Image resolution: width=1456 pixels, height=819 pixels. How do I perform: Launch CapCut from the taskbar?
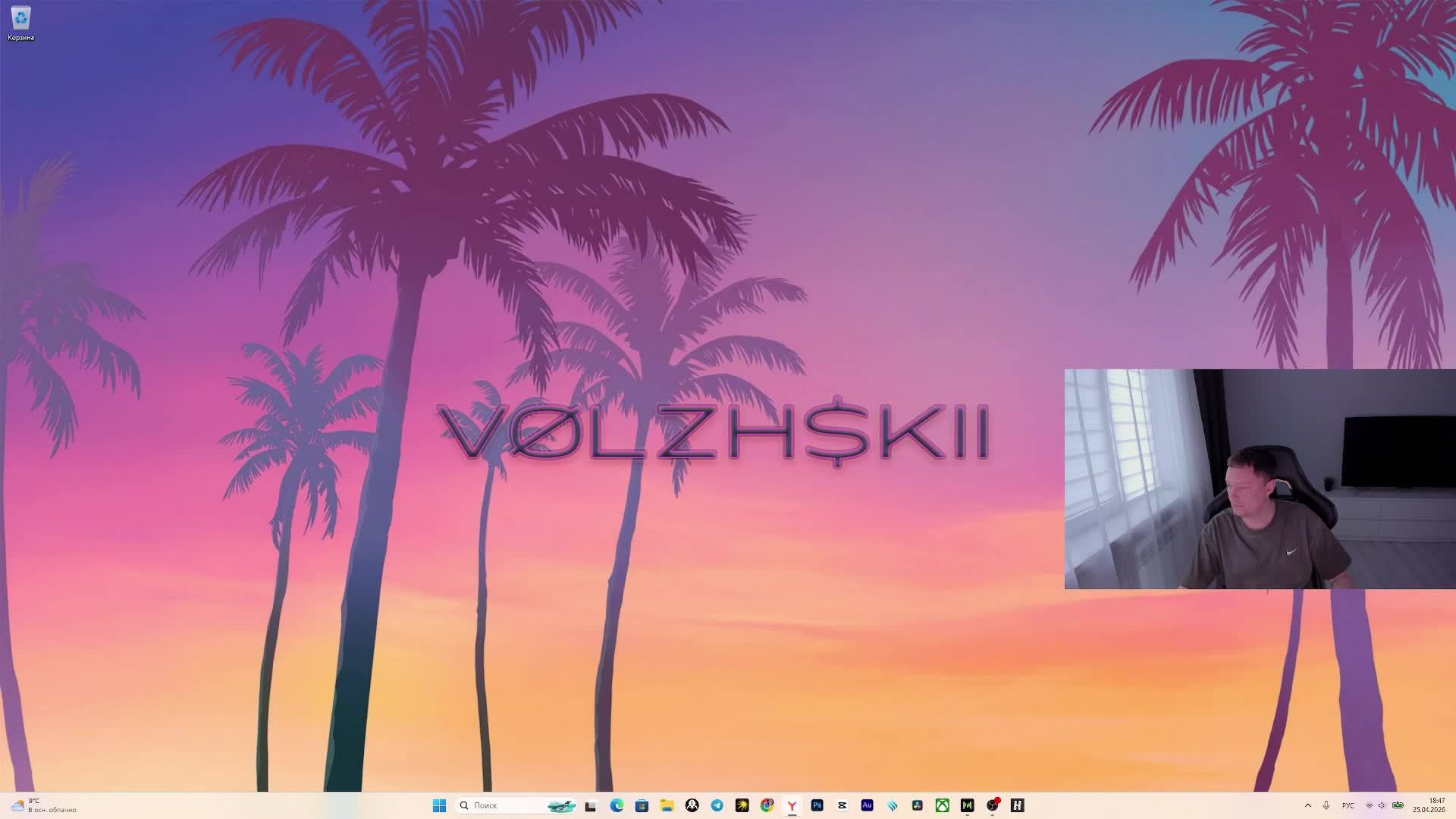[x=842, y=805]
